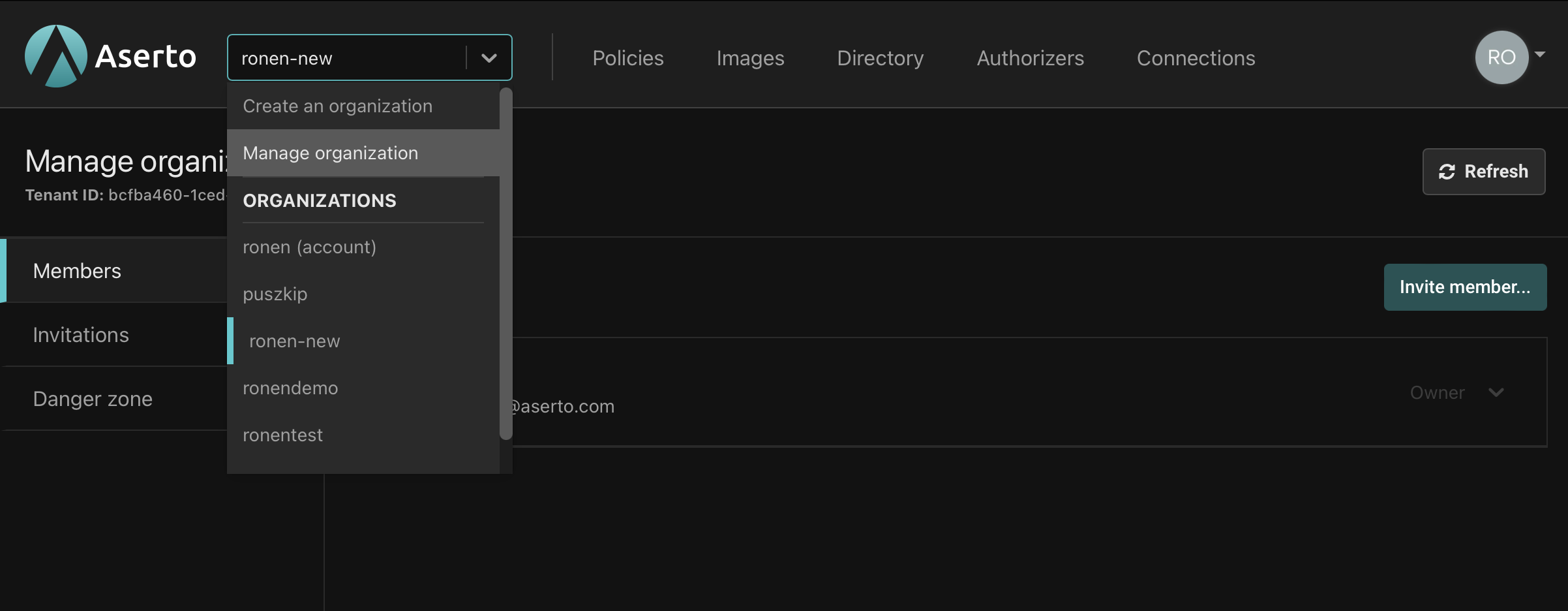
Task: Open the Danger zone section
Action: (93, 399)
